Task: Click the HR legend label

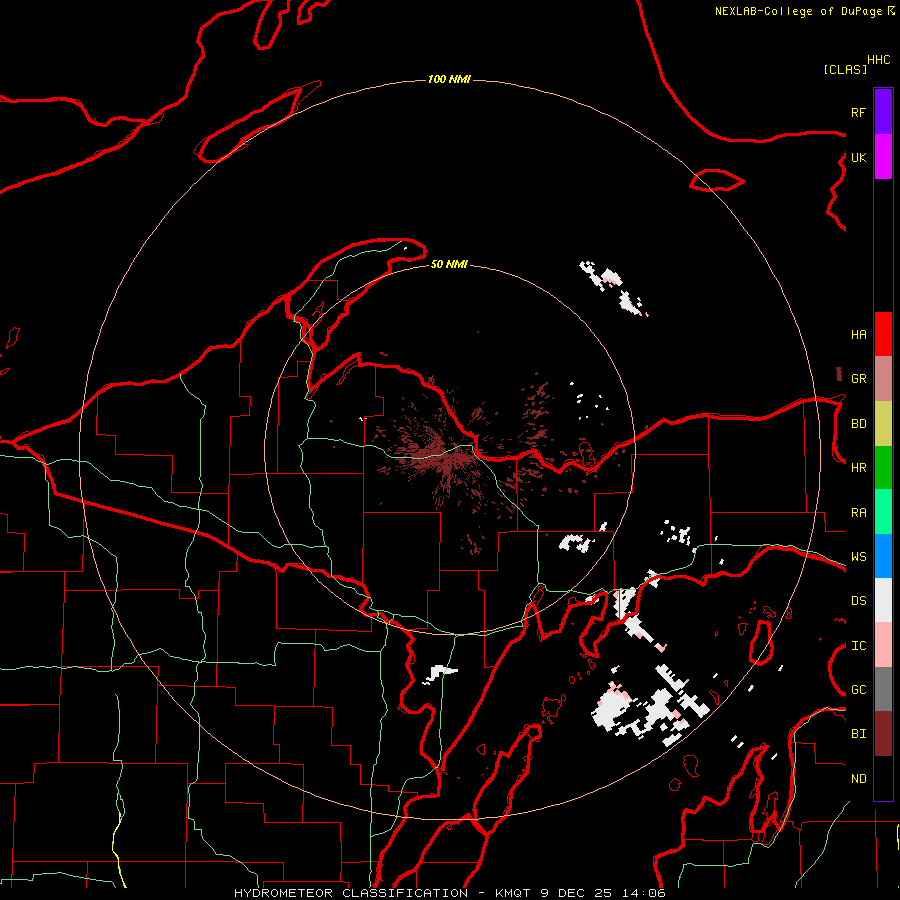Action: coord(858,468)
